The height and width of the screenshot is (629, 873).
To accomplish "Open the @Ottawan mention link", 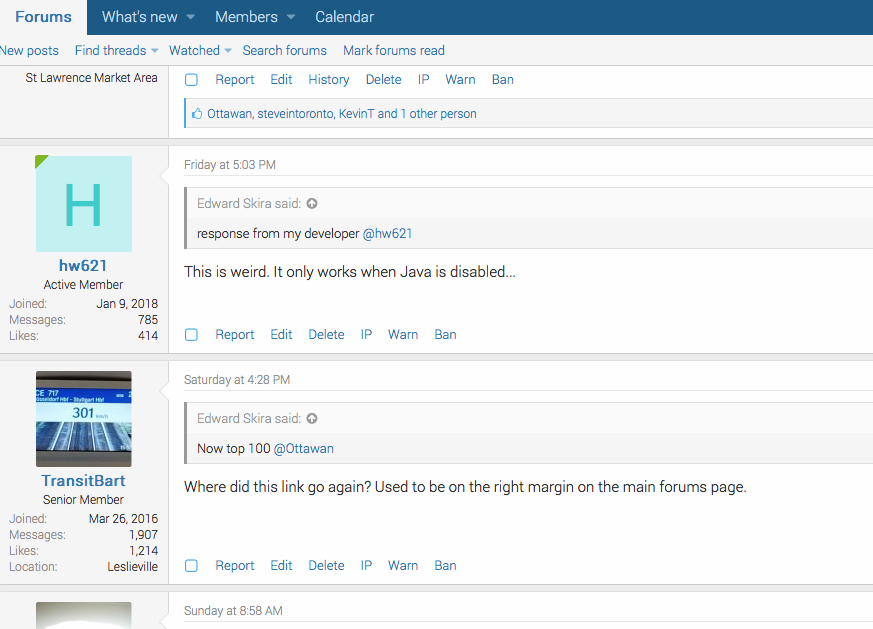I will 303,449.
